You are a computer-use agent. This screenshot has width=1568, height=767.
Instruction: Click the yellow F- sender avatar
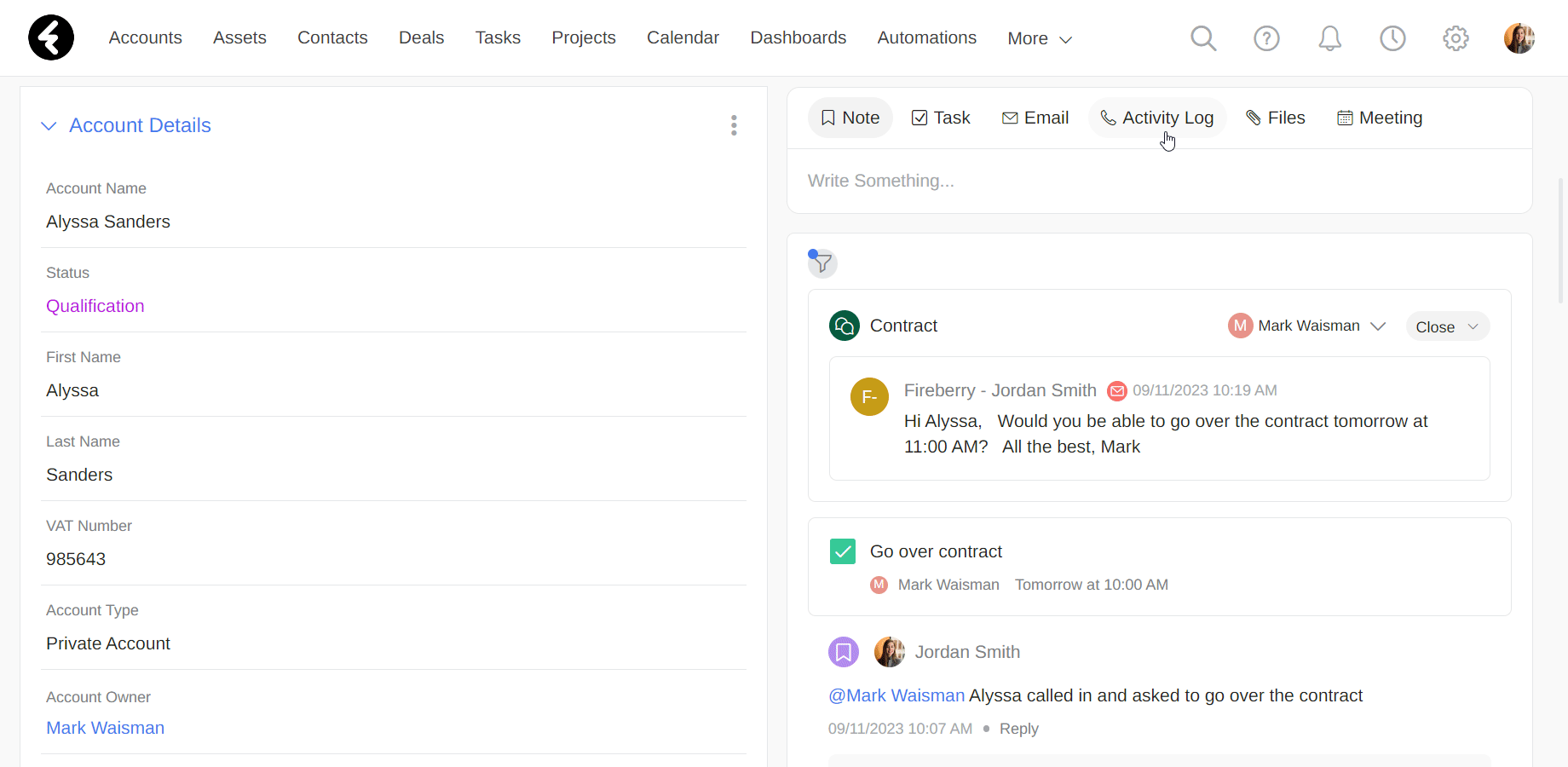[x=869, y=397]
